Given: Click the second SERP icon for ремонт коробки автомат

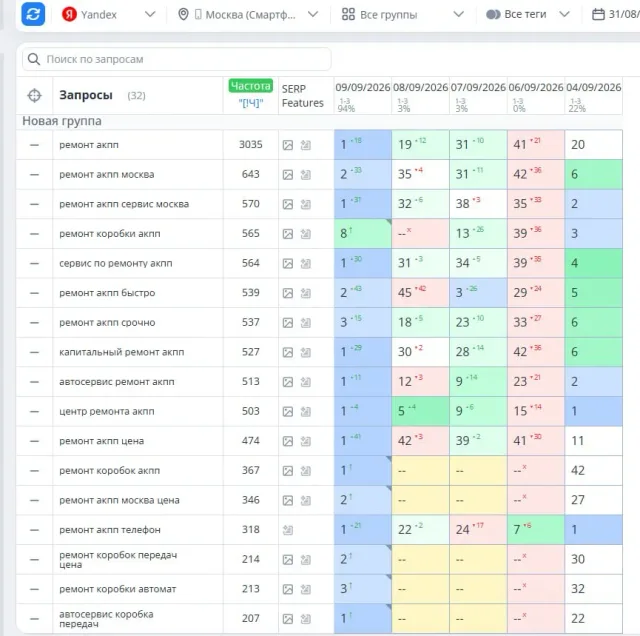Looking at the screenshot, I should coord(306,589).
